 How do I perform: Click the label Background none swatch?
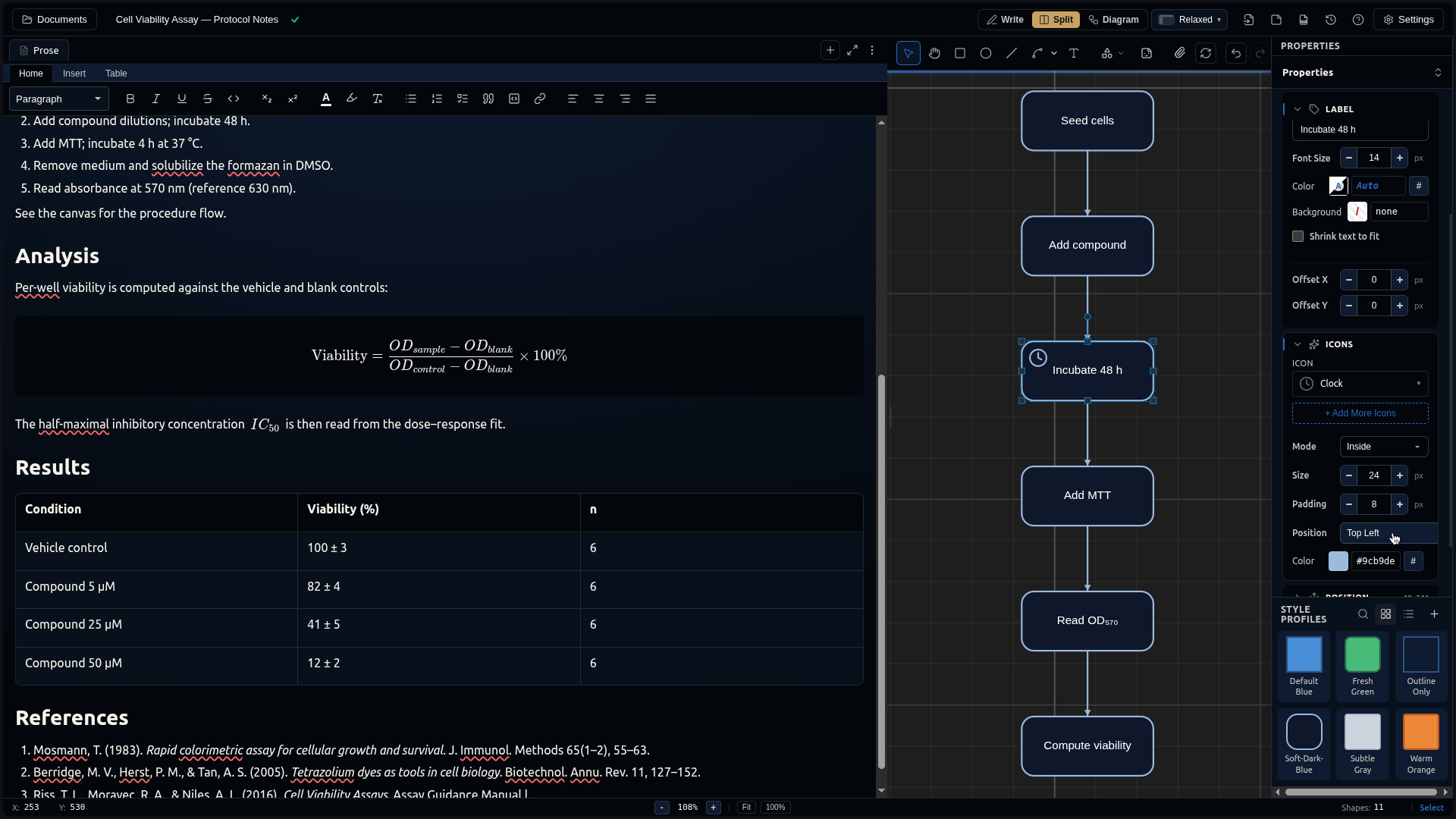point(1357,212)
